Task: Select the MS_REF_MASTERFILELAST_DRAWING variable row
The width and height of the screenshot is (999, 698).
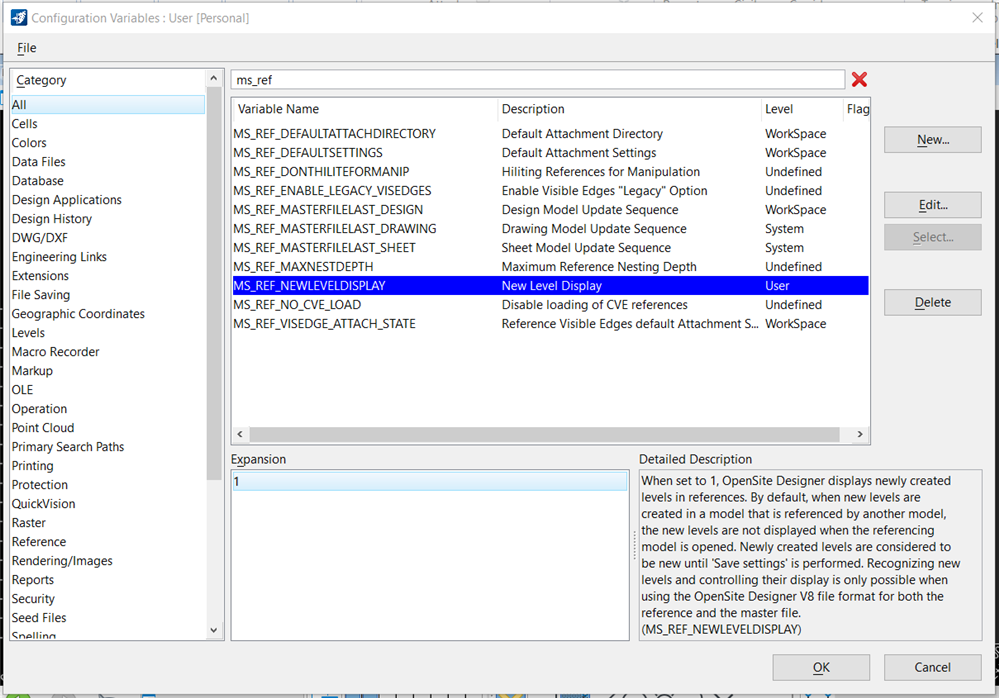Action: [x=550, y=229]
